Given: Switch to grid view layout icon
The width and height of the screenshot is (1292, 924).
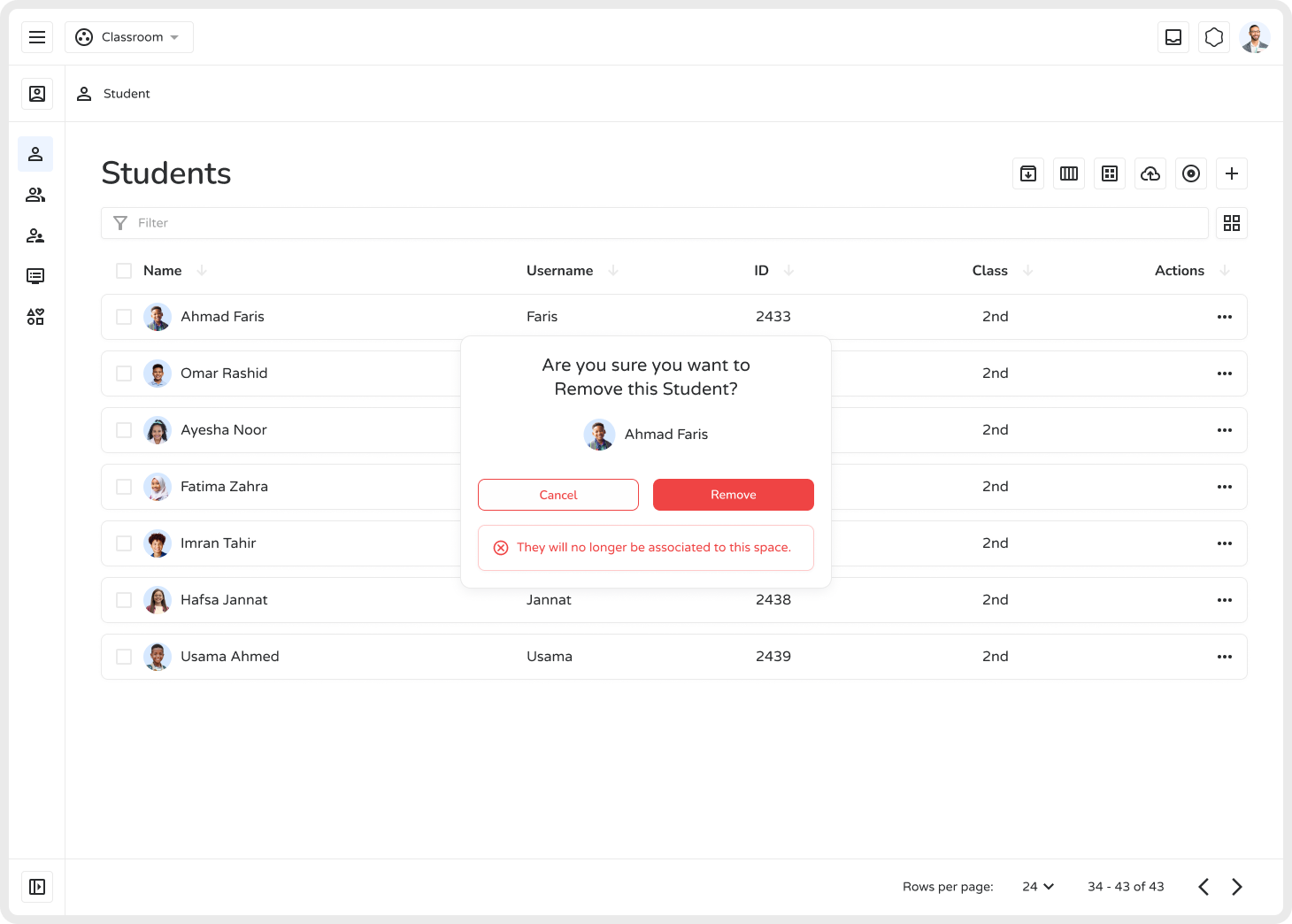Looking at the screenshot, I should [x=1232, y=223].
